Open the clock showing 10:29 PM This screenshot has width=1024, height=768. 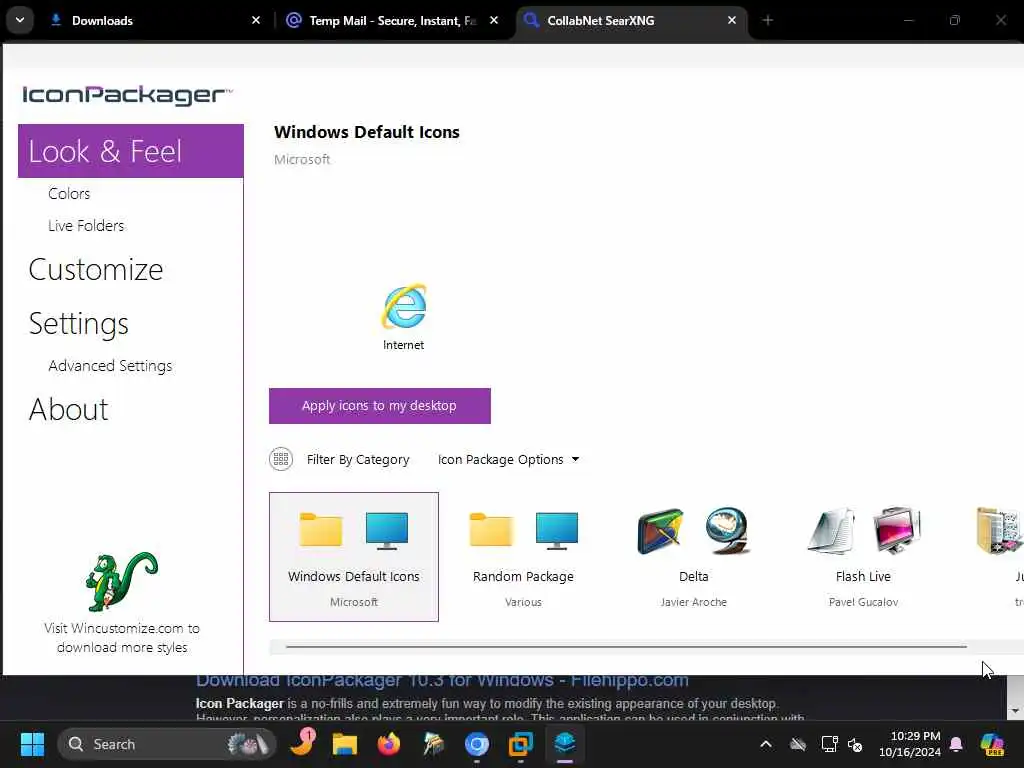coord(910,744)
